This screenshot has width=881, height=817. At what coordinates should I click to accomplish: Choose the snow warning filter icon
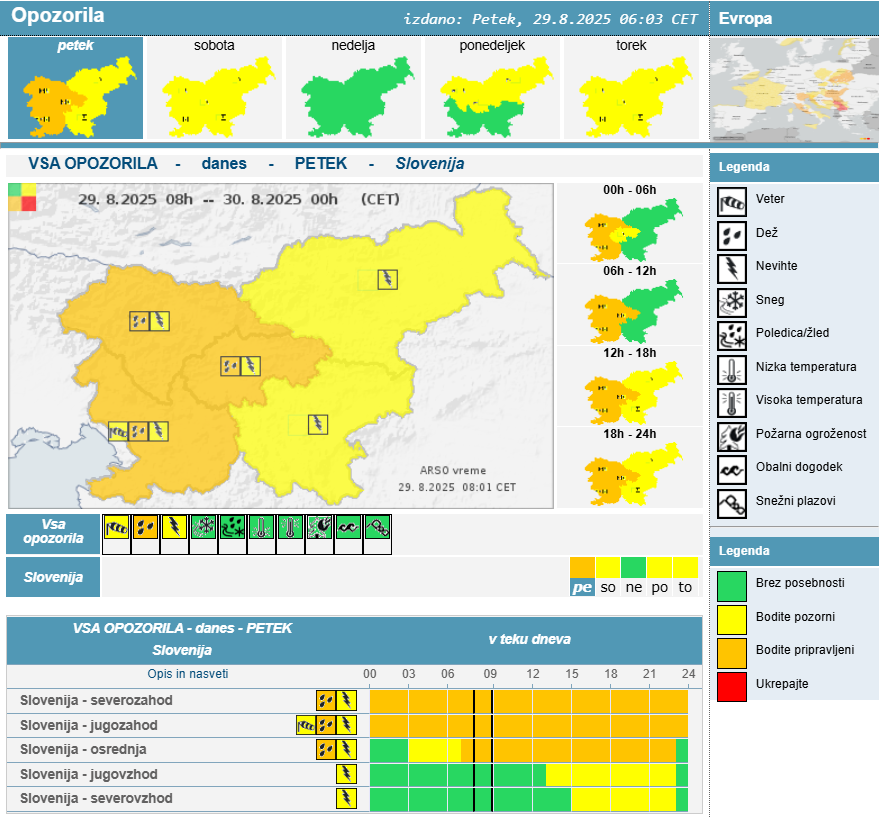coord(204,527)
